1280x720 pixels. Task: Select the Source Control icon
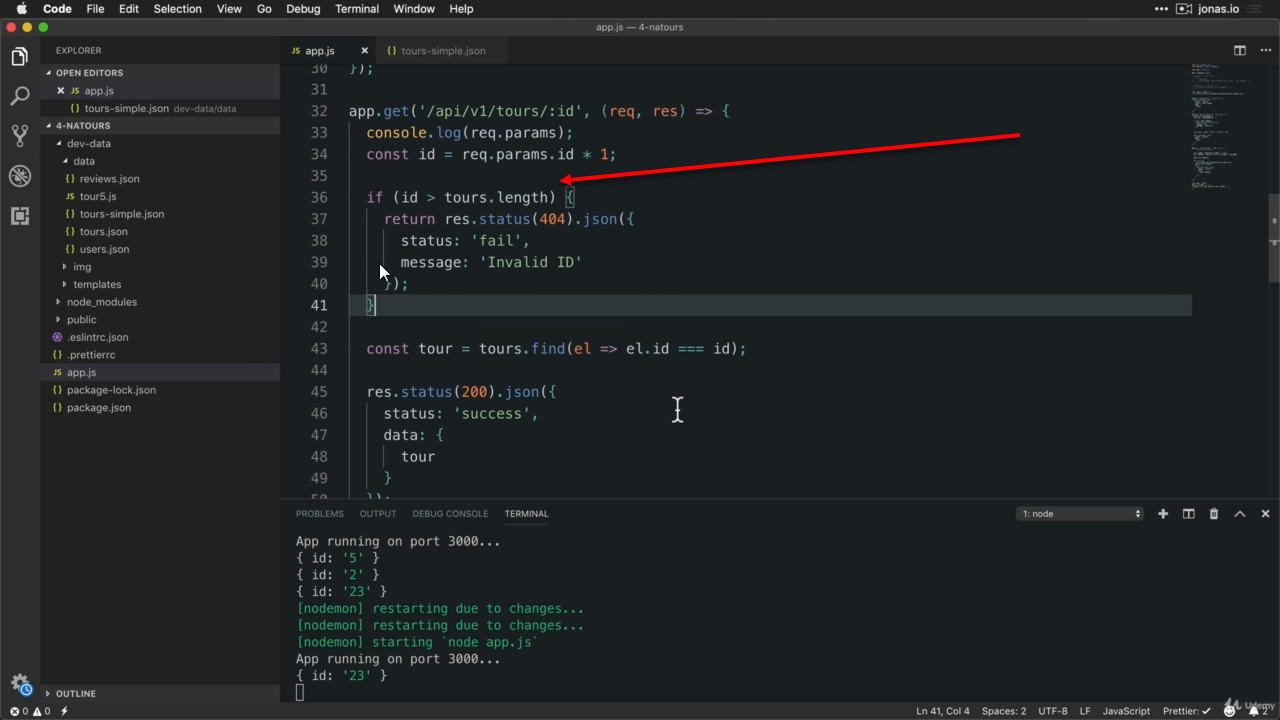point(19,136)
